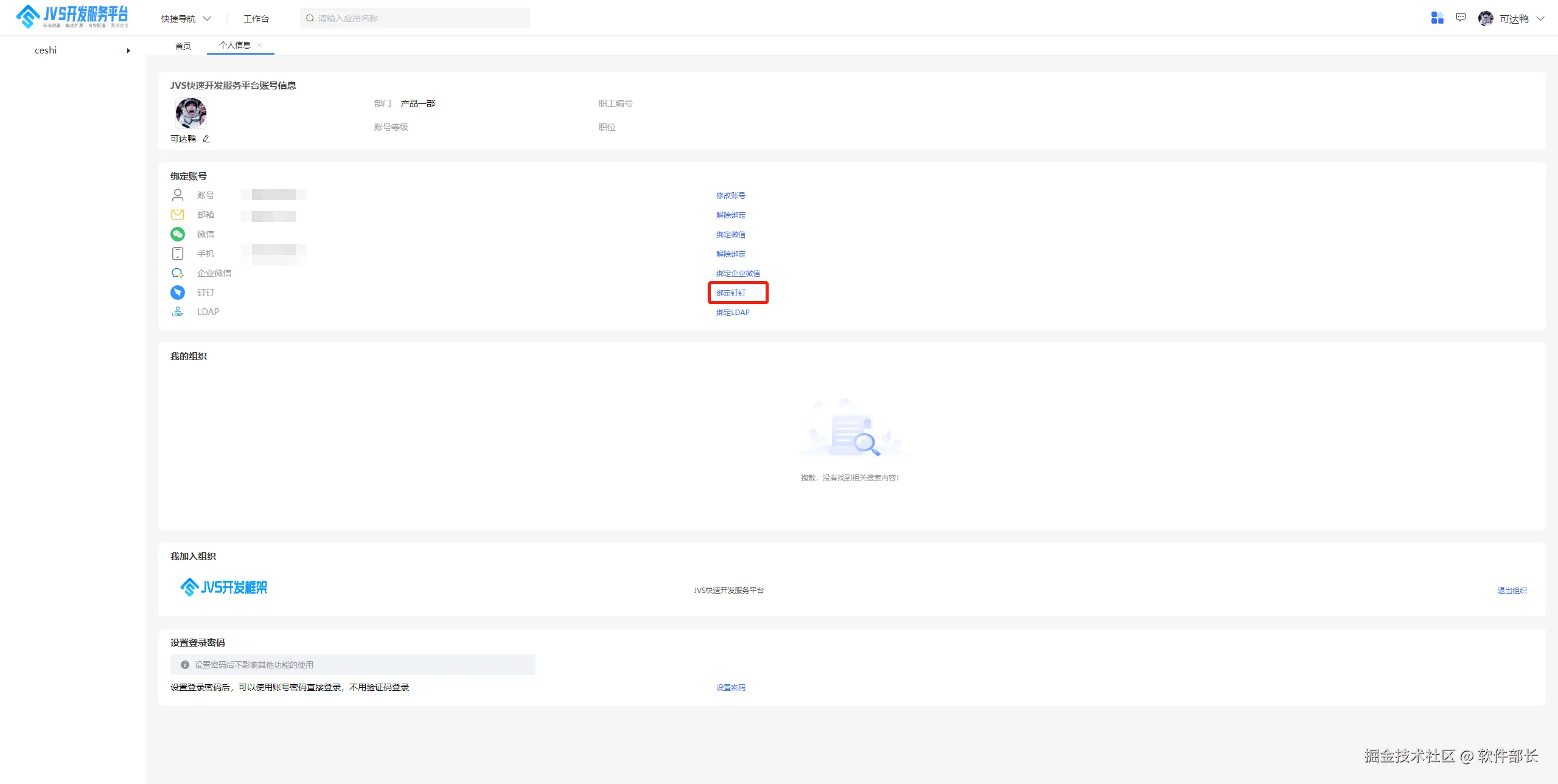Click the WeChat green icon
This screenshot has width=1558, height=784.
pyautogui.click(x=178, y=234)
